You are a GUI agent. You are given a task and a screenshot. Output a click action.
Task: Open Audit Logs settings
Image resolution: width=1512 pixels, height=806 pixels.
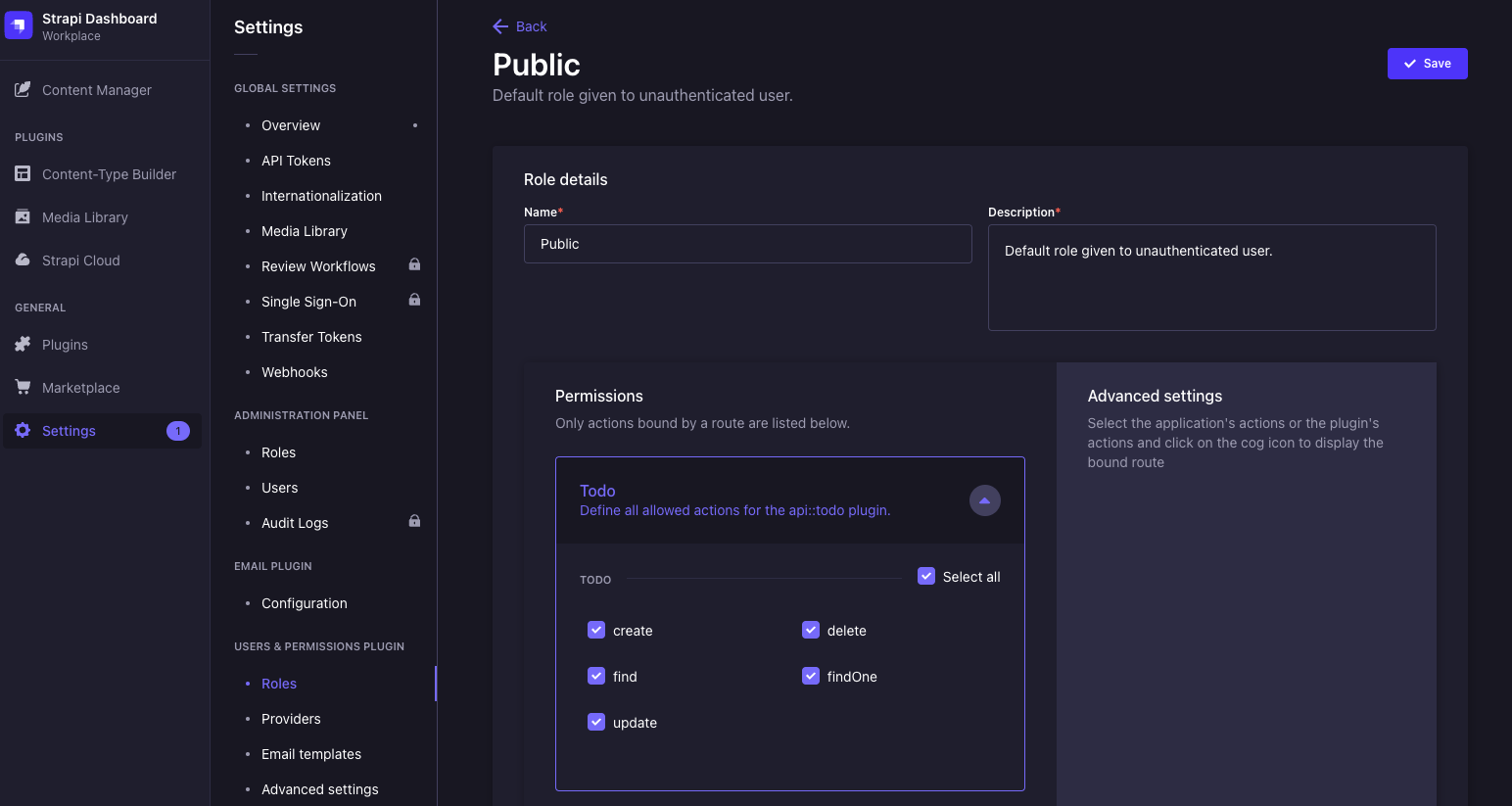[x=295, y=523]
